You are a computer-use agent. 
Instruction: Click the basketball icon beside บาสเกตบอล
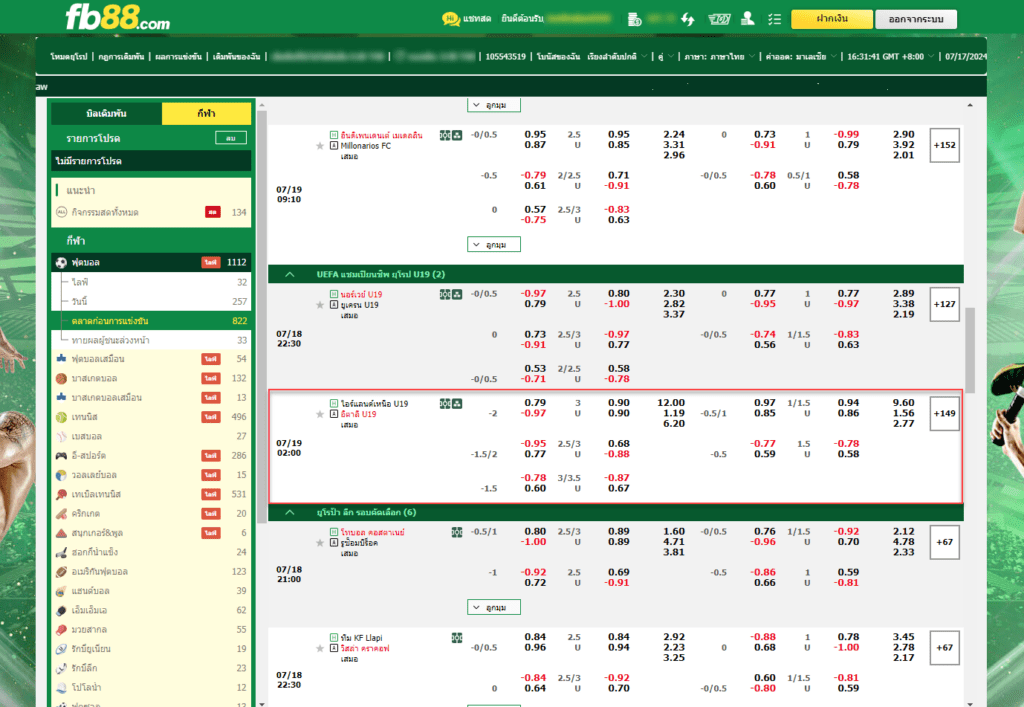click(x=61, y=378)
